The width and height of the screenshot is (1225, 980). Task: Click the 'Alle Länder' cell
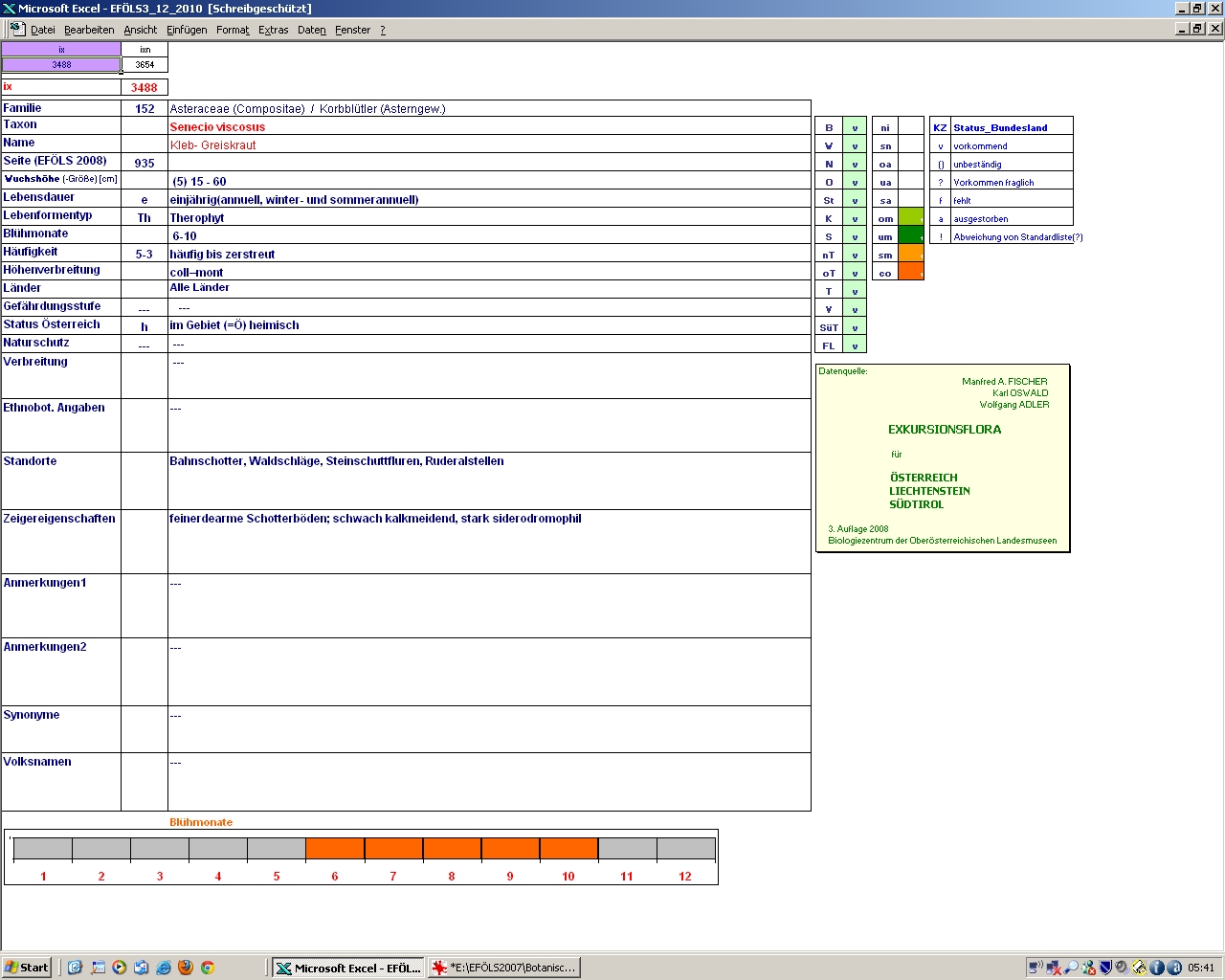click(489, 288)
